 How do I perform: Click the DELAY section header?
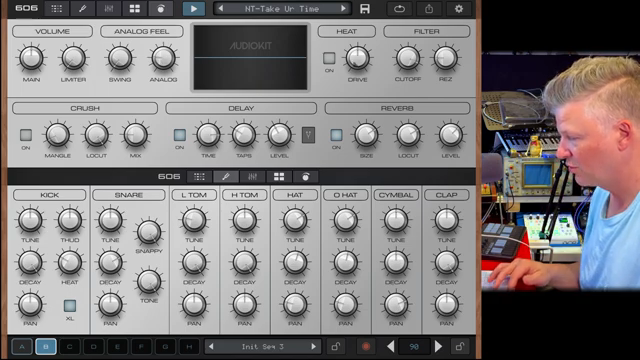tap(241, 108)
